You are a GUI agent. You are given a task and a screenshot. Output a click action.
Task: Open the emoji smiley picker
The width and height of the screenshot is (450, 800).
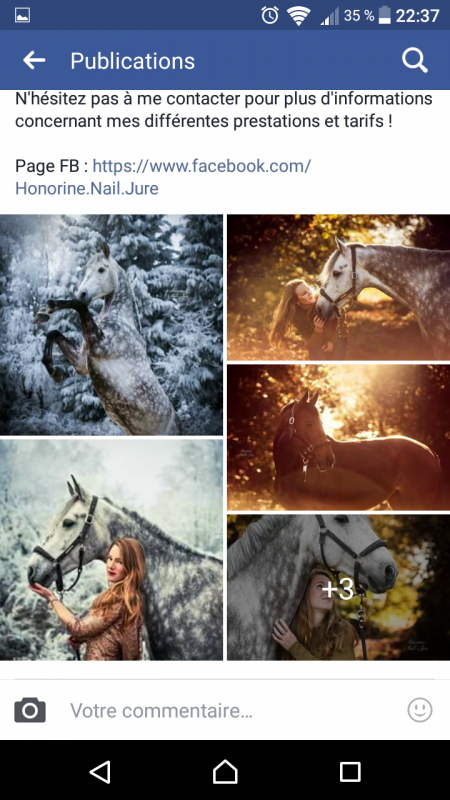click(x=420, y=710)
